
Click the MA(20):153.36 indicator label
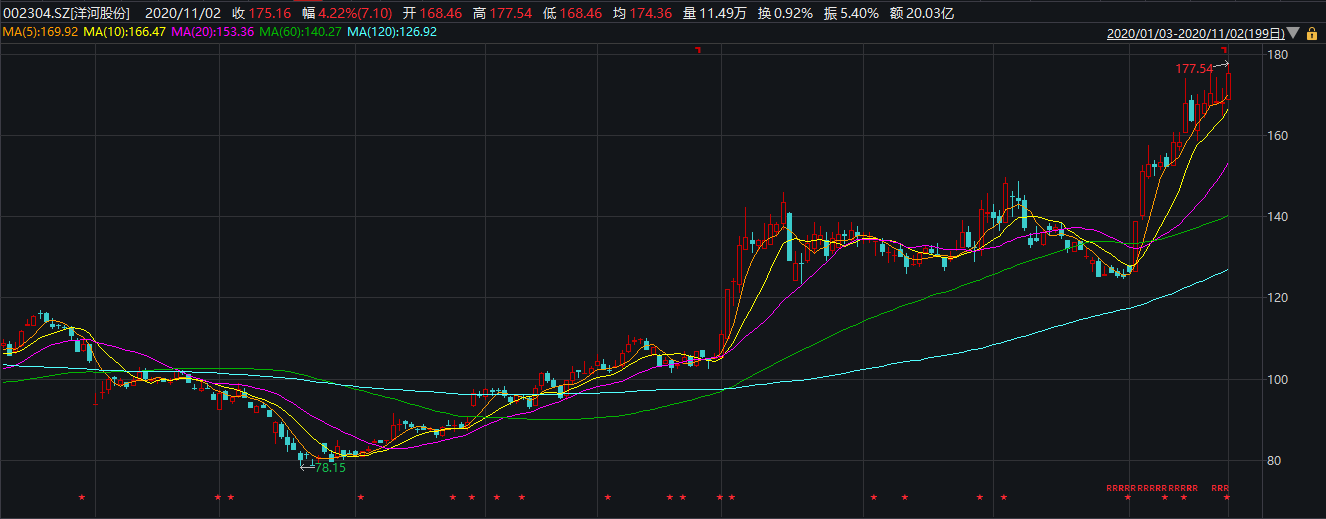(213, 32)
